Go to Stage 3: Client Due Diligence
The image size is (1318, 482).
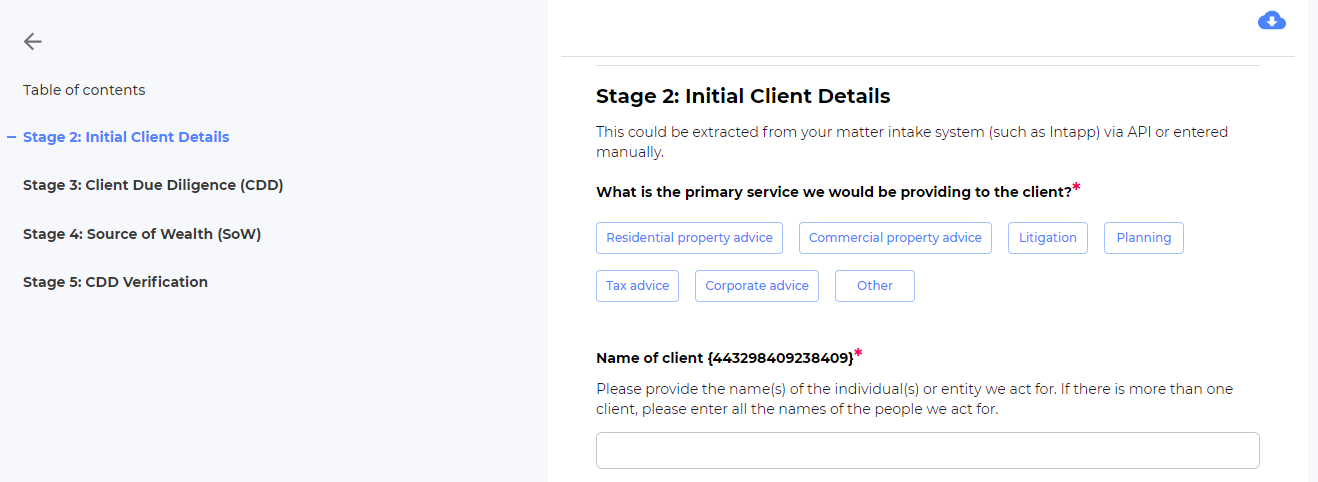tap(153, 185)
